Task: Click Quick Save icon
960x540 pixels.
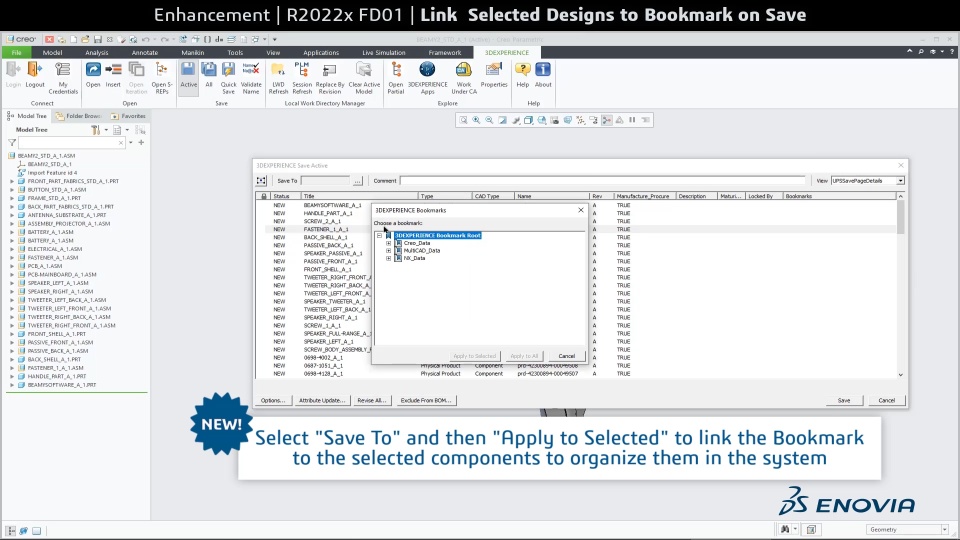Action: pyautogui.click(x=228, y=78)
